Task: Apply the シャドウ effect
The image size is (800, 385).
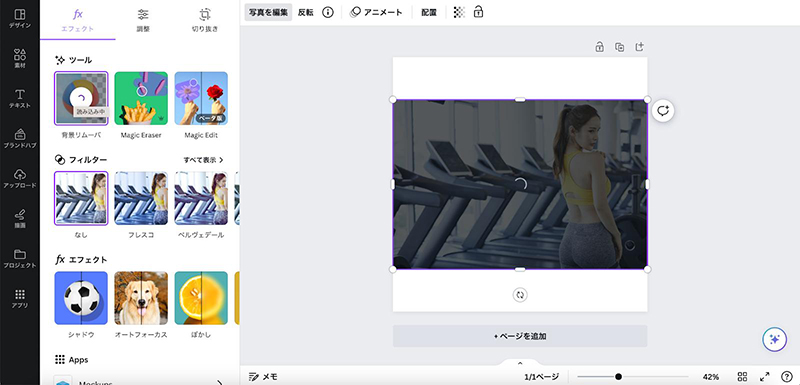Action: 81,298
